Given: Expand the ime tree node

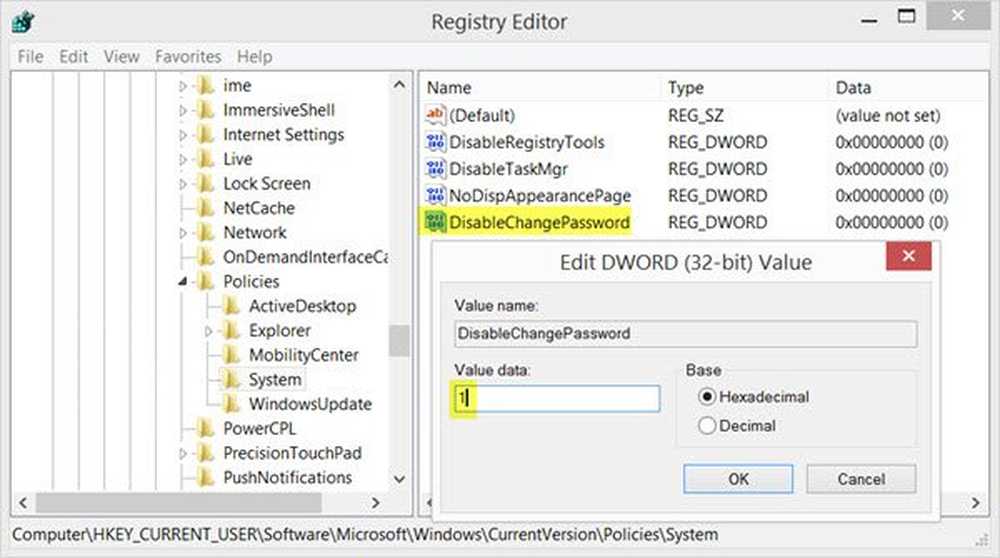Looking at the screenshot, I should tap(183, 86).
